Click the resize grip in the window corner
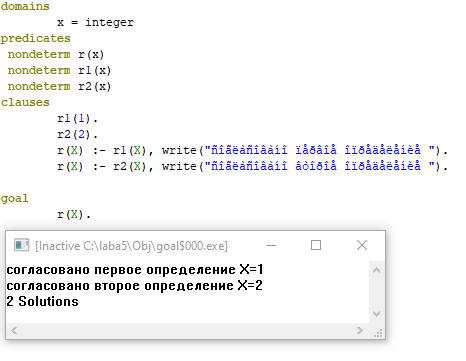 (378, 333)
